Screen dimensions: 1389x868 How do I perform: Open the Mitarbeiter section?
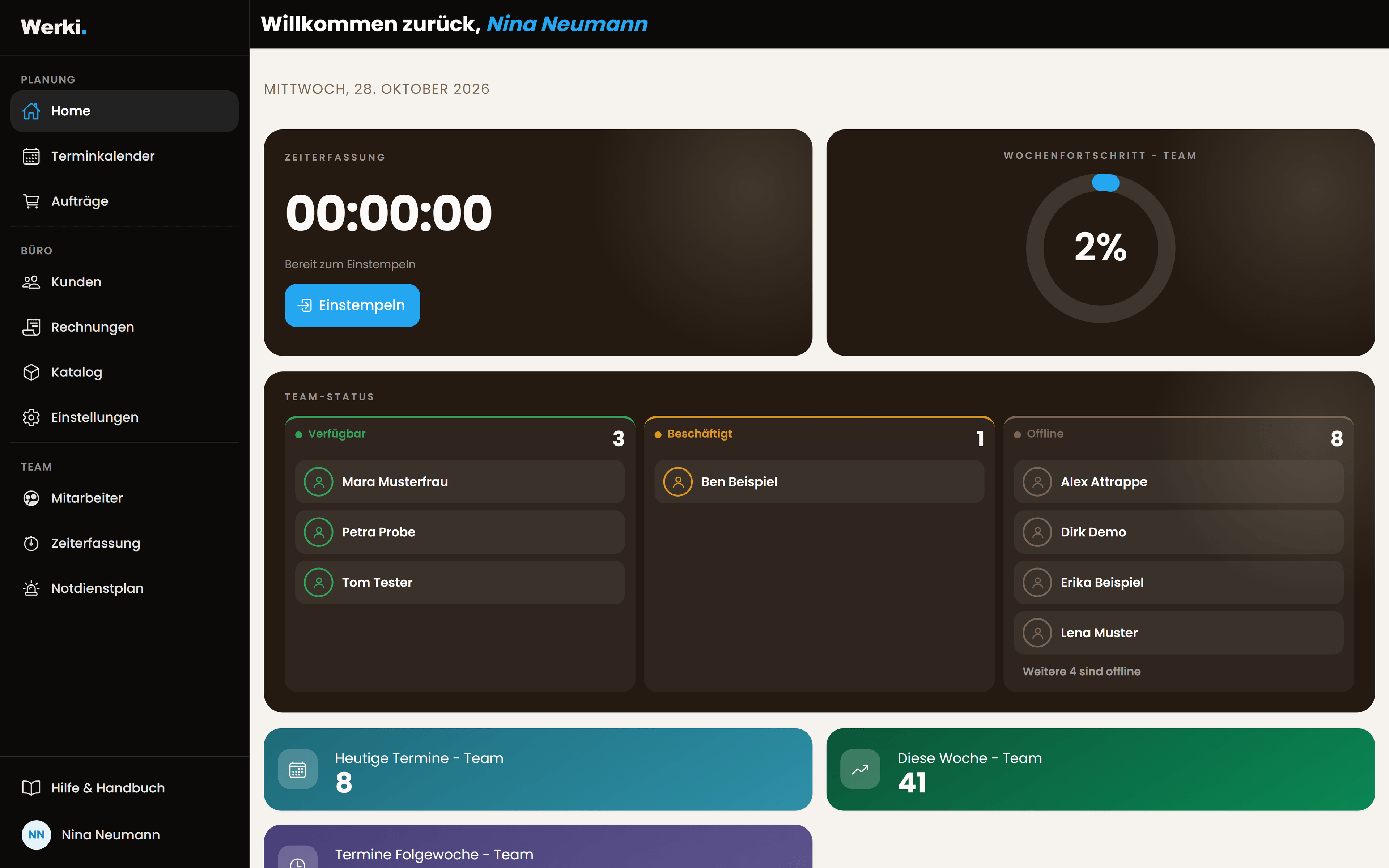(124, 498)
